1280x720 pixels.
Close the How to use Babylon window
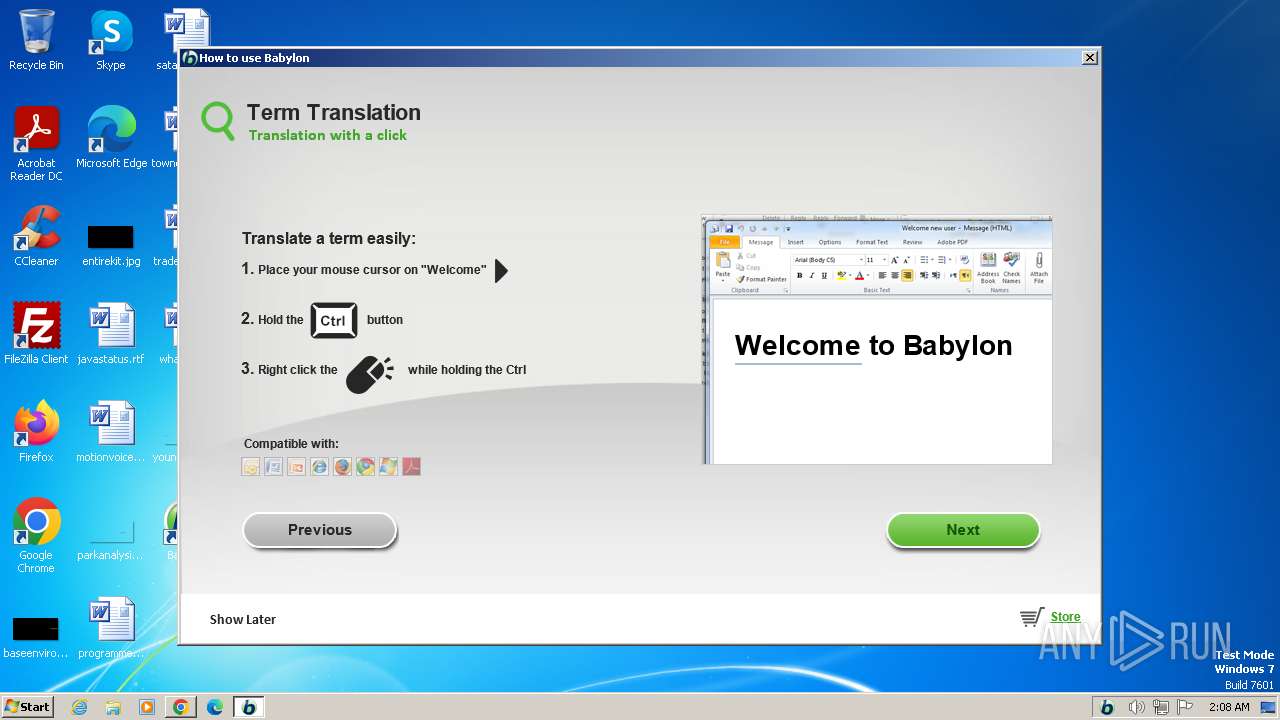(x=1090, y=58)
